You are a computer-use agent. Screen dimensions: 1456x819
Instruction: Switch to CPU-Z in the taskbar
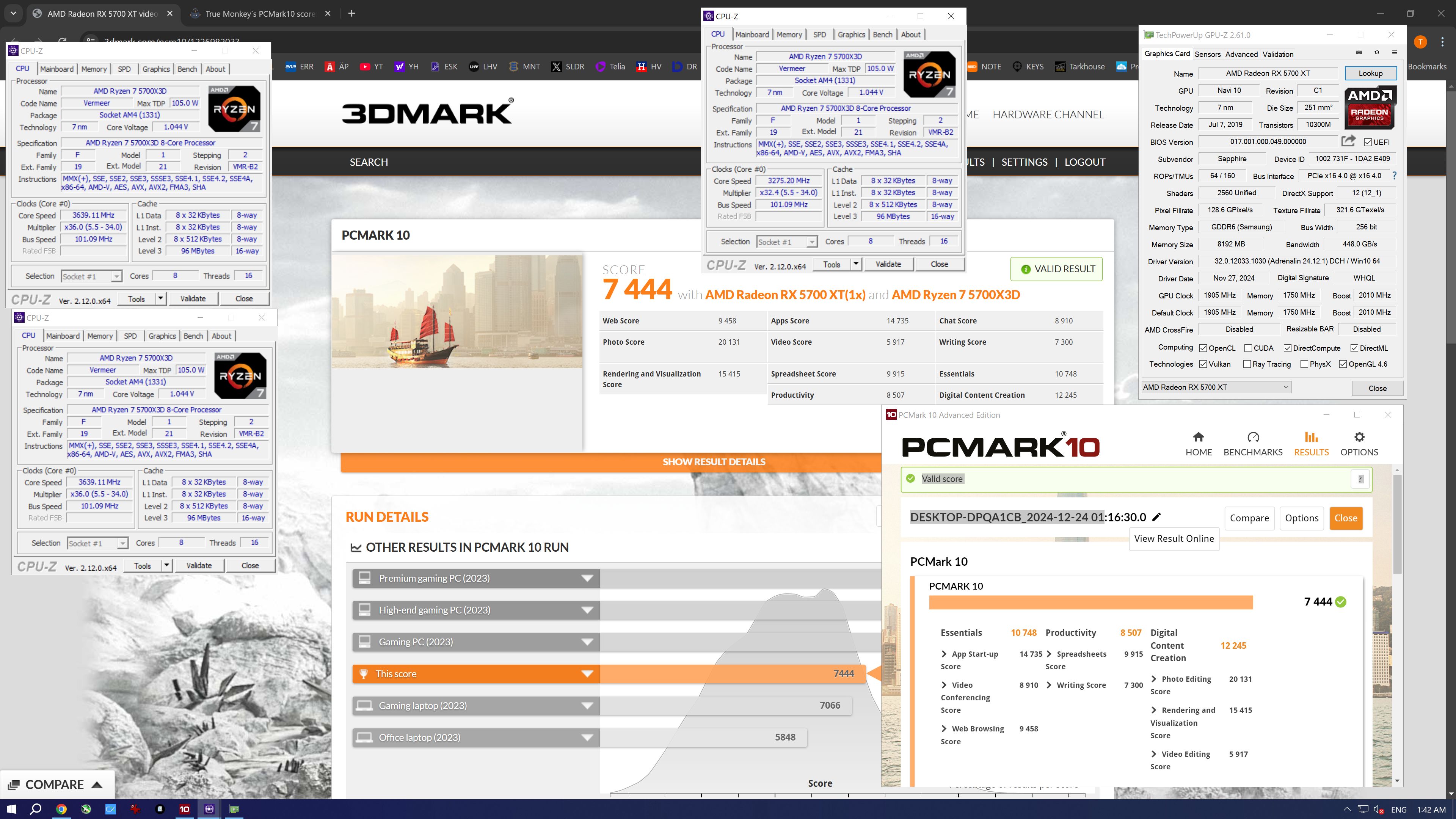click(x=209, y=809)
